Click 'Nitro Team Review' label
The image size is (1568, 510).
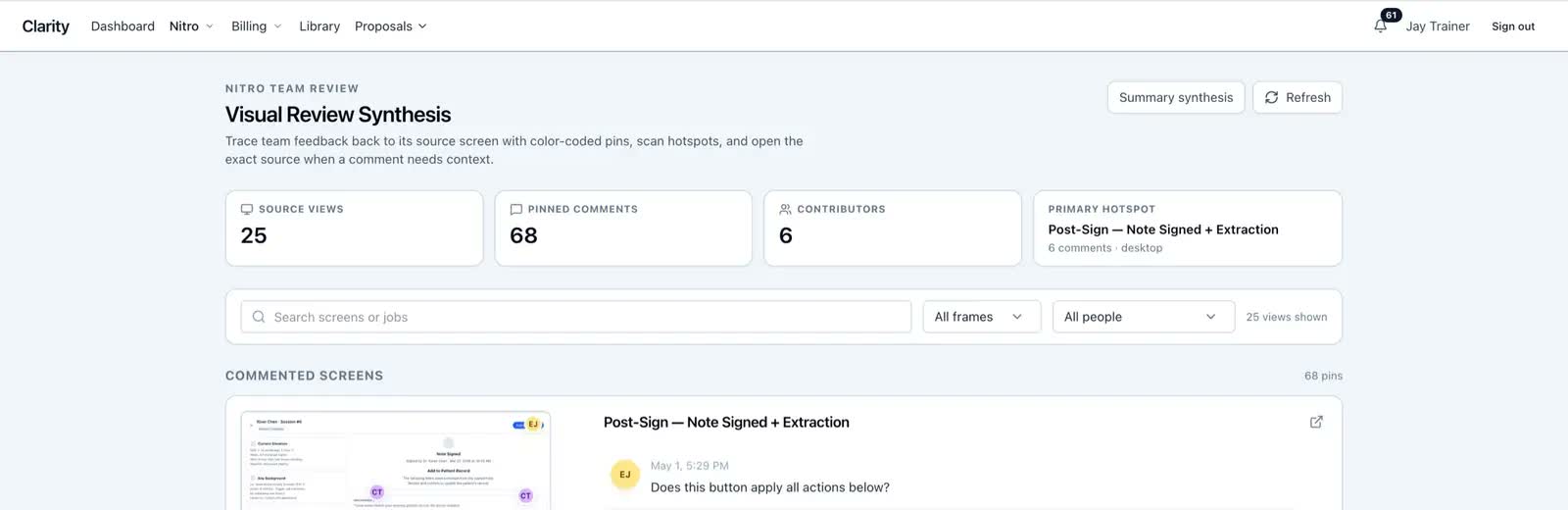(x=292, y=88)
